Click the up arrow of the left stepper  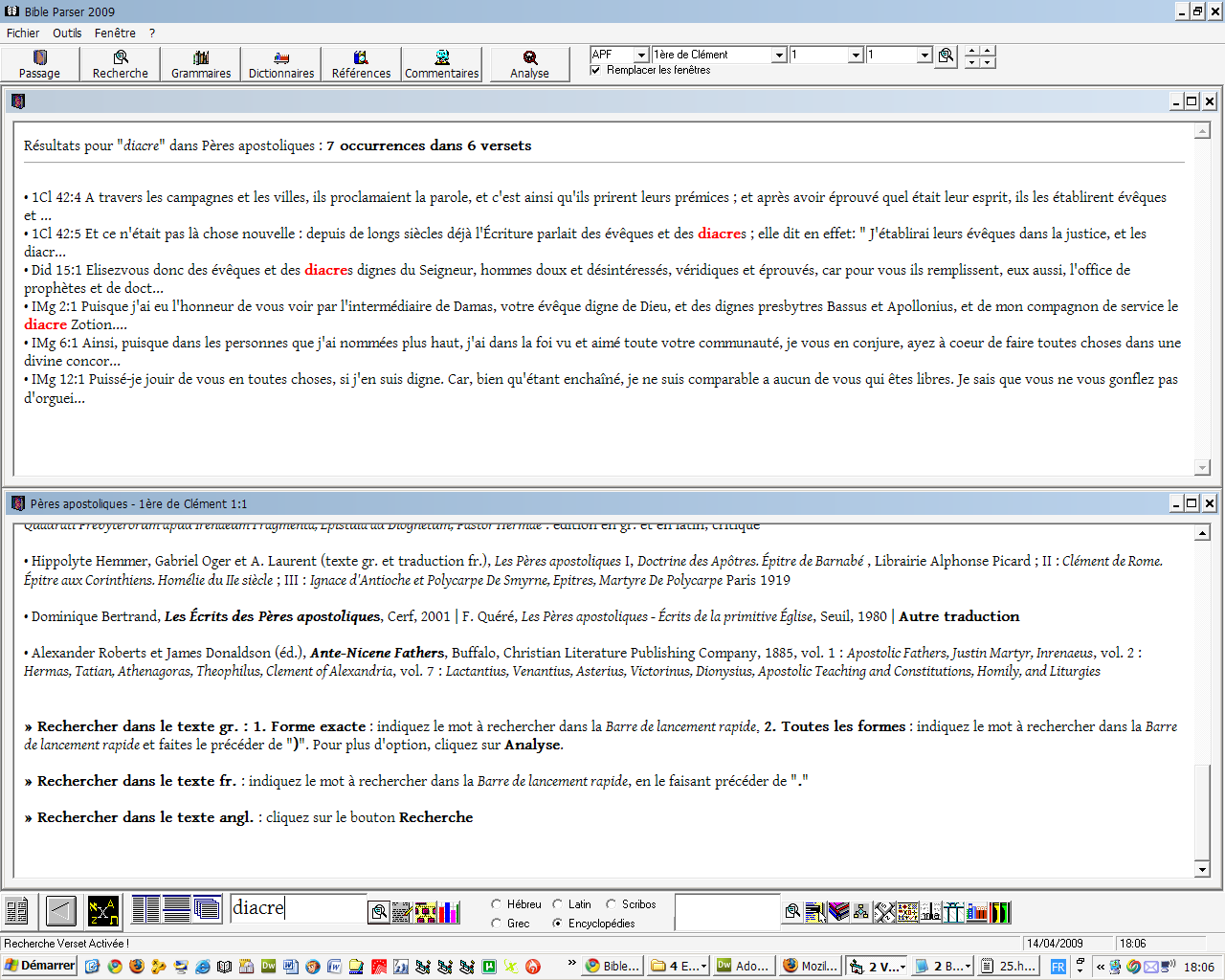click(x=971, y=50)
